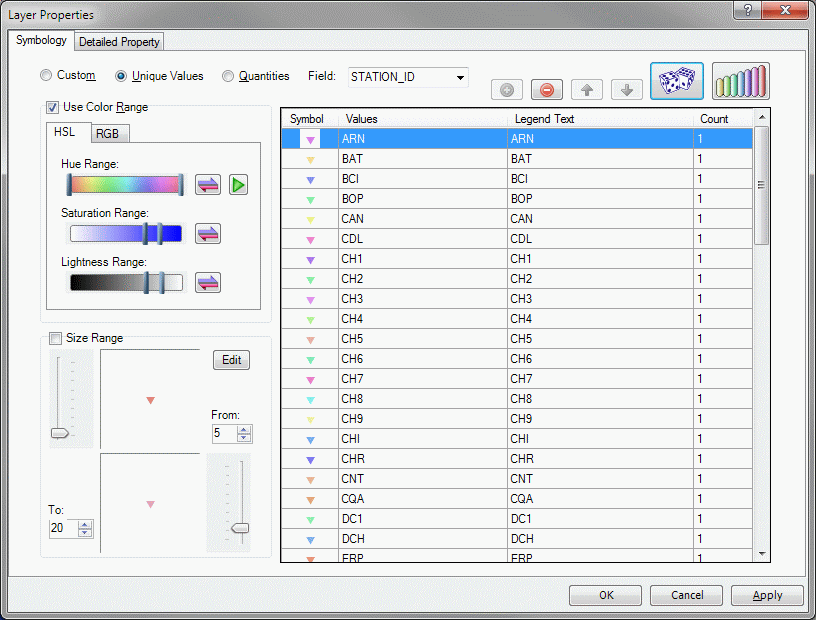Click the add value plus icon

click(x=507, y=90)
